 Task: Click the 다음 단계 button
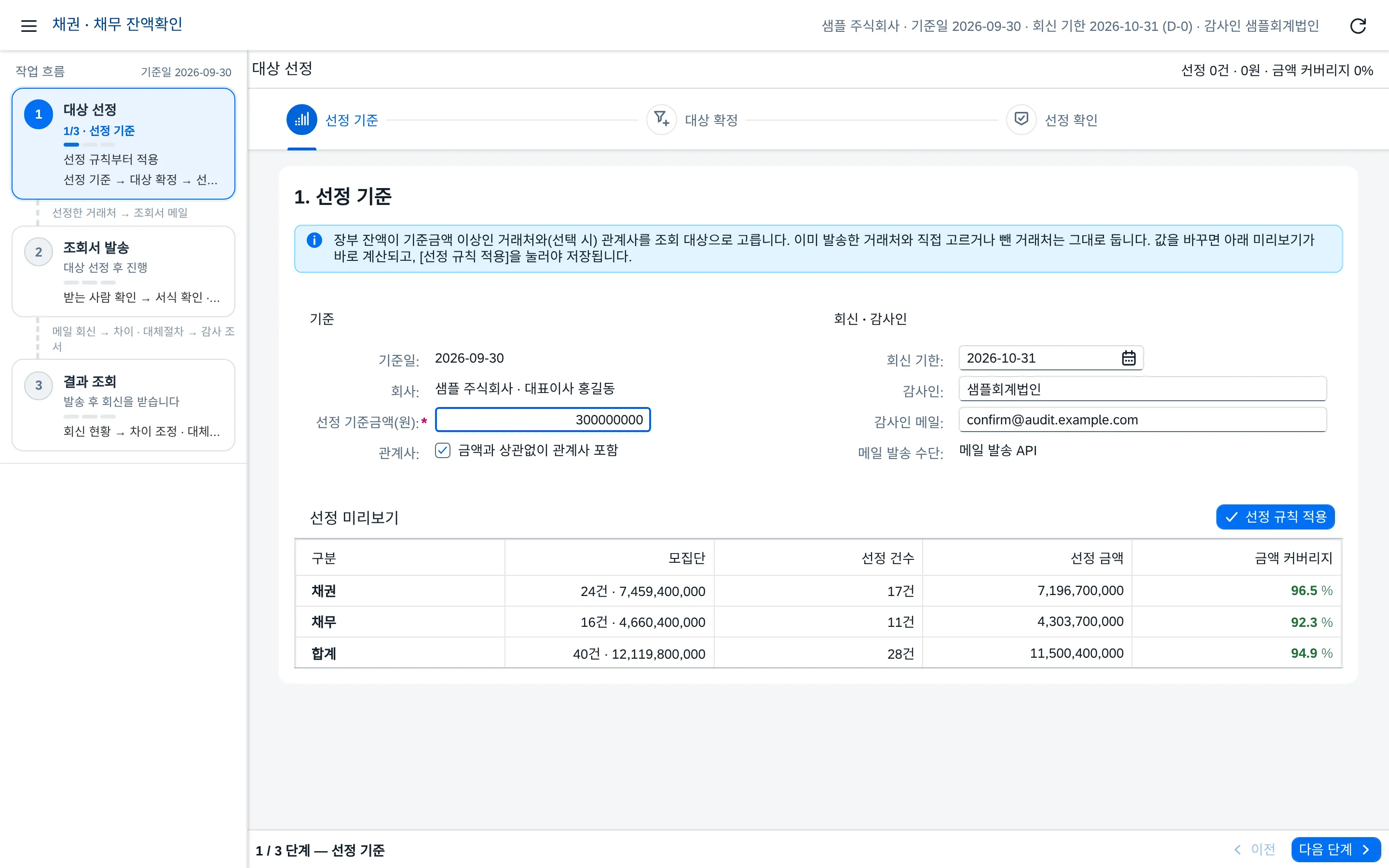pyautogui.click(x=1335, y=849)
